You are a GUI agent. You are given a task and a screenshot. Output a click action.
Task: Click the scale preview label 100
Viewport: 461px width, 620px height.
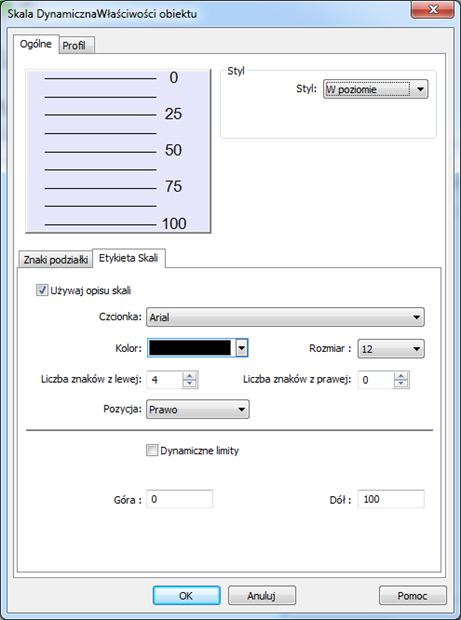(174, 224)
